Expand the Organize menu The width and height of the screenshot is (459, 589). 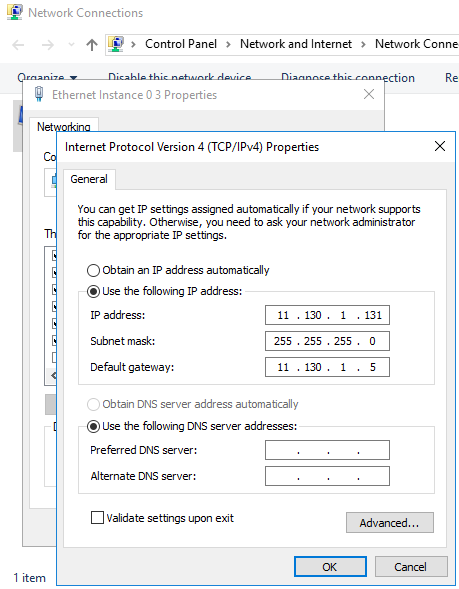pyautogui.click(x=47, y=77)
